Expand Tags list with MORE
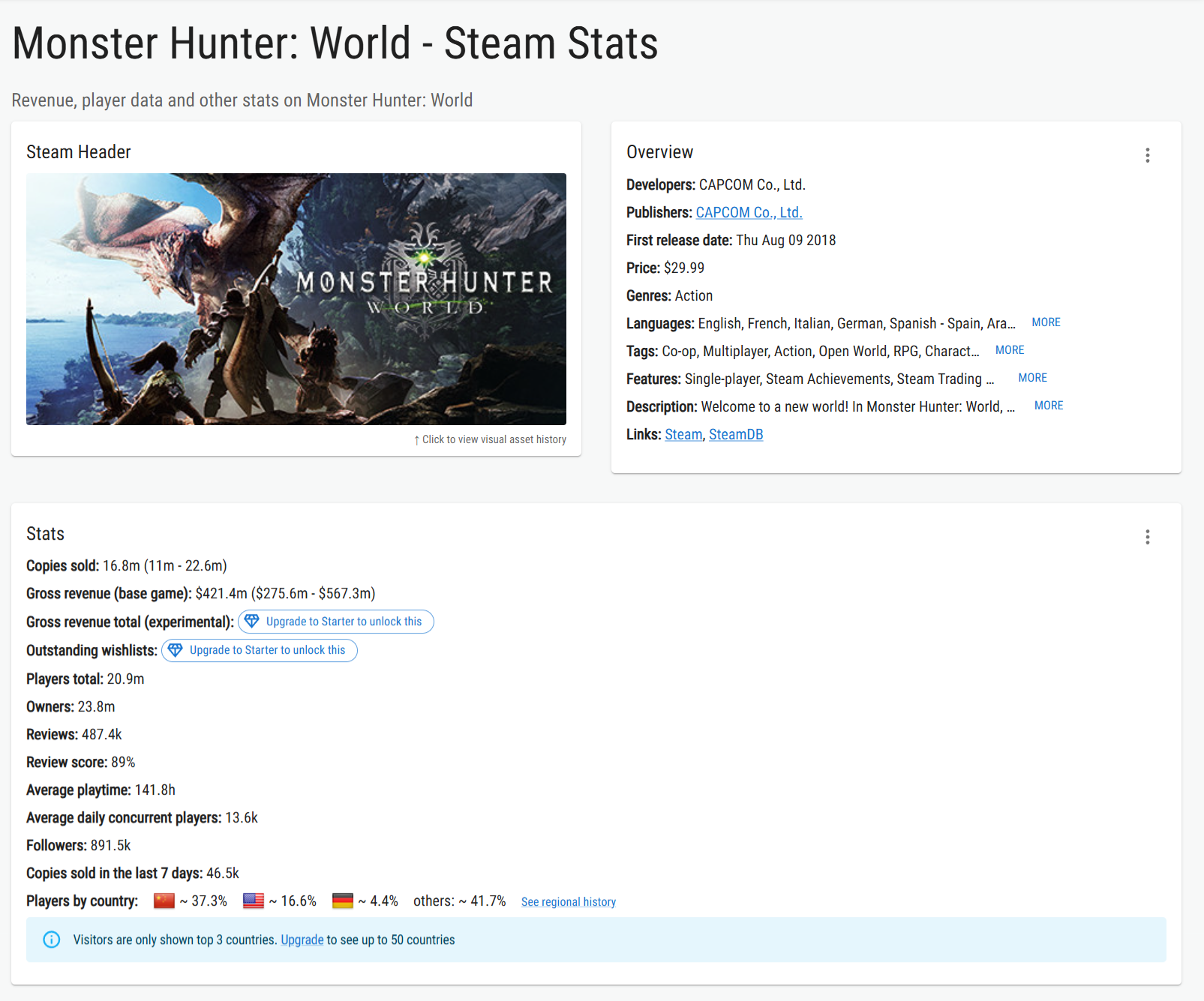The height and width of the screenshot is (1001, 1204). pyautogui.click(x=1010, y=350)
